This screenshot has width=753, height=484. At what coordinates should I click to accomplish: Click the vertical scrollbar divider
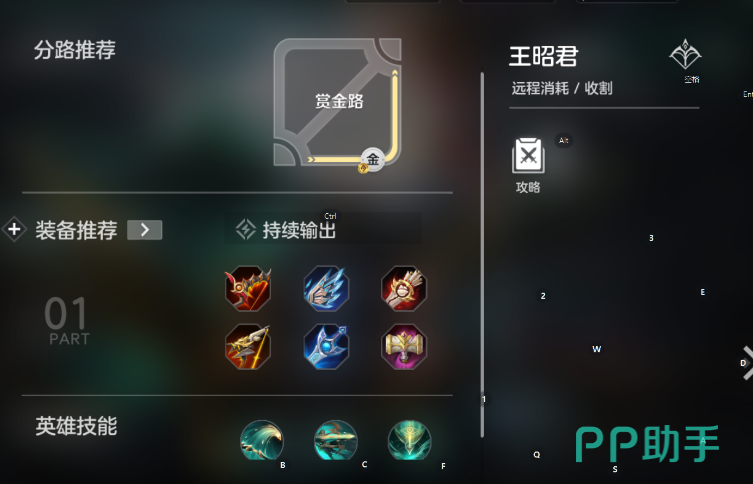click(x=482, y=254)
